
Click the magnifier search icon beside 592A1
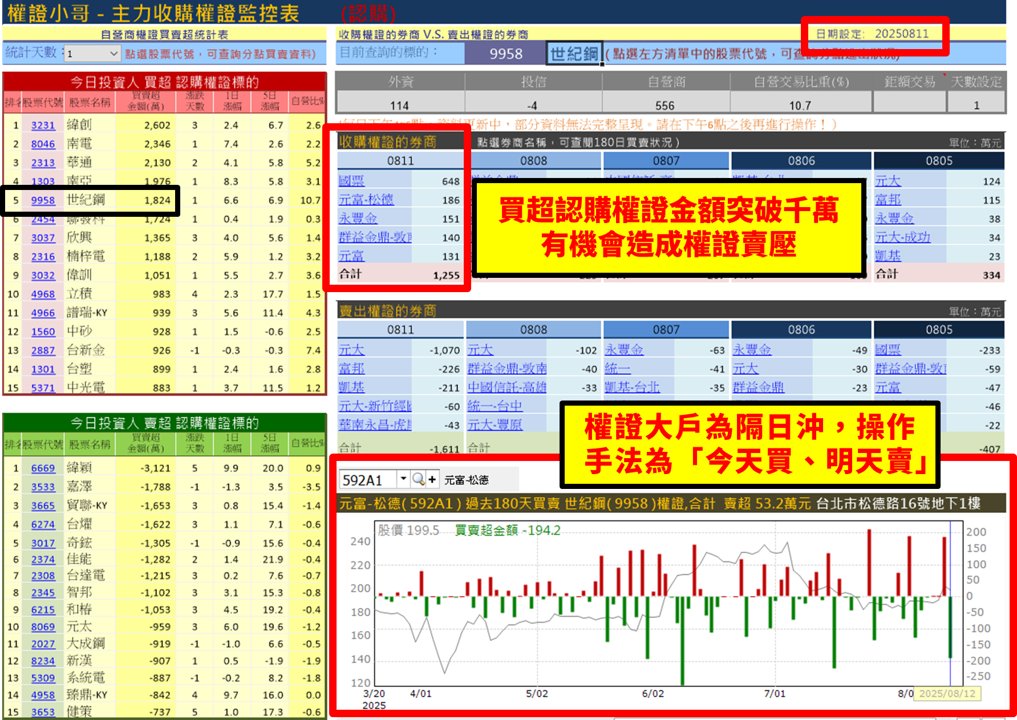tap(418, 479)
